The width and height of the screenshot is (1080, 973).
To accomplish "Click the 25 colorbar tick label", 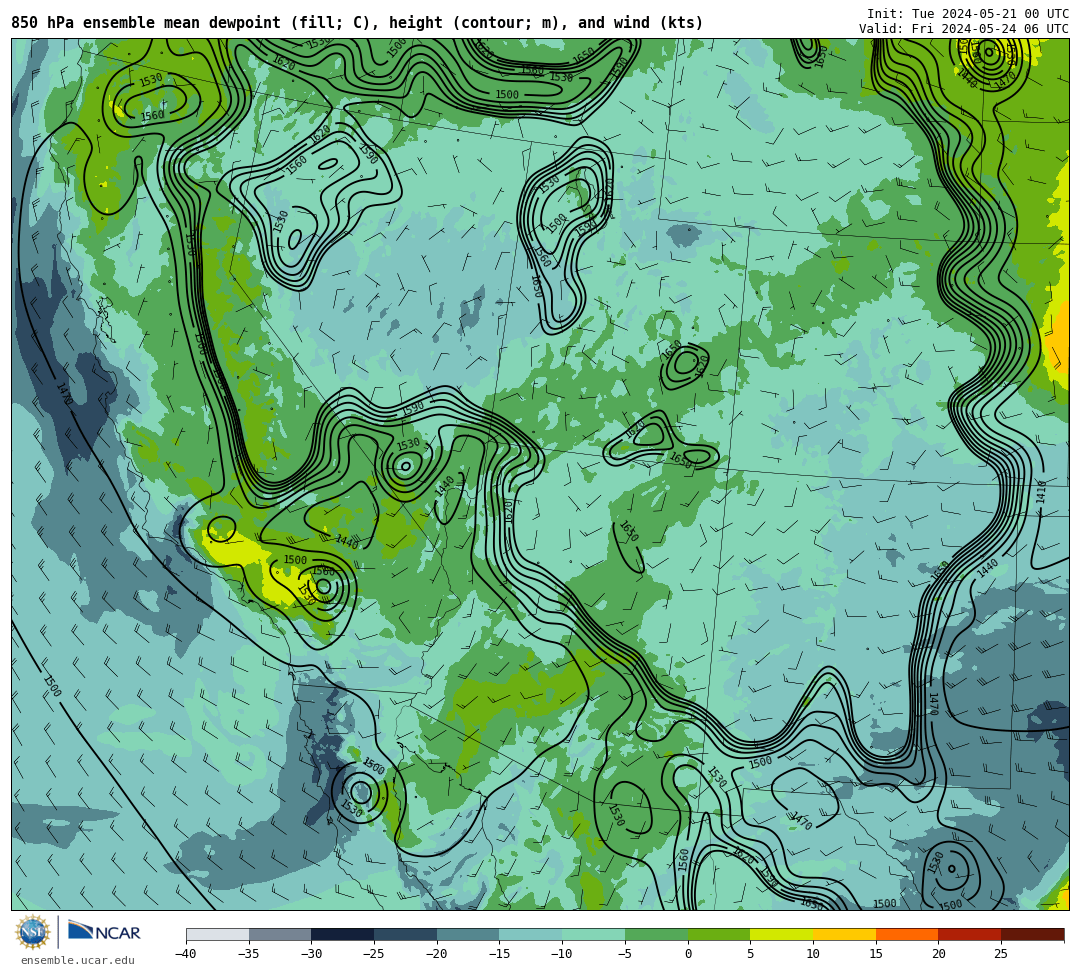I will 1001,954.
